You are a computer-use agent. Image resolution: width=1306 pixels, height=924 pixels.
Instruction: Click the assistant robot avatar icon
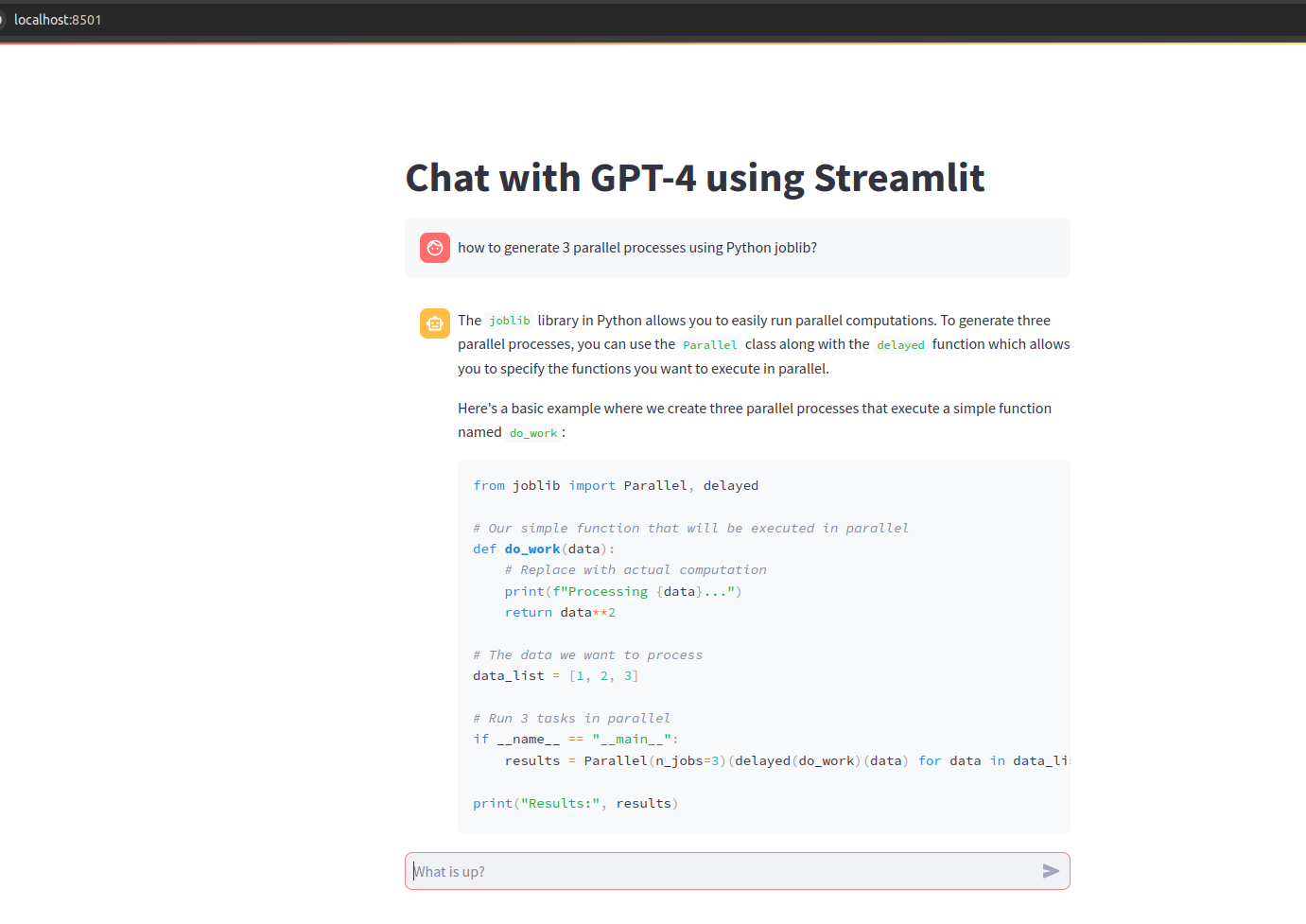coord(435,323)
